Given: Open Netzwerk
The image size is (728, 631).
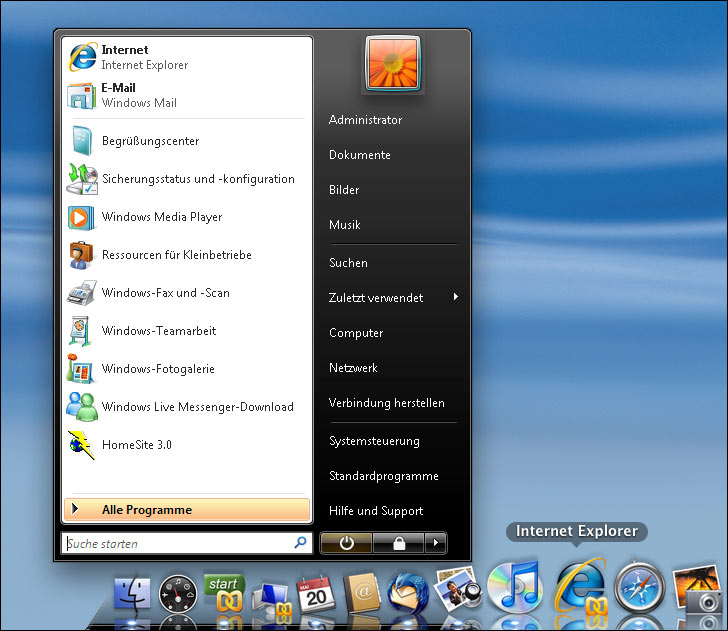Looking at the screenshot, I should point(353,368).
